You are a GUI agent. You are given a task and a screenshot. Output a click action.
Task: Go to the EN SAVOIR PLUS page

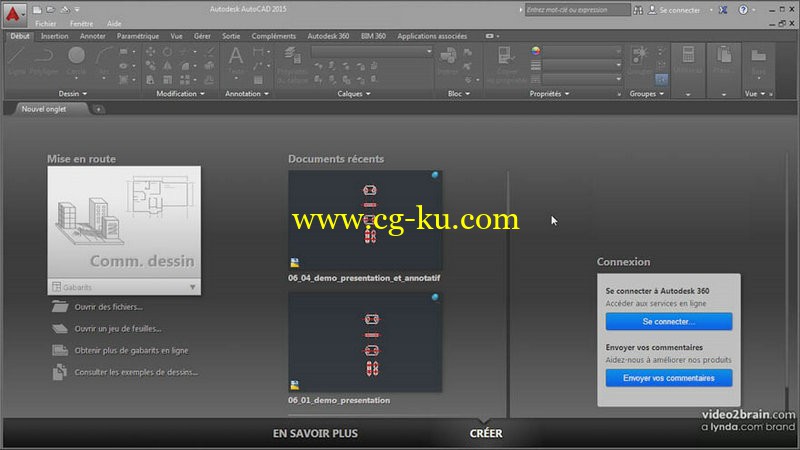click(x=315, y=433)
